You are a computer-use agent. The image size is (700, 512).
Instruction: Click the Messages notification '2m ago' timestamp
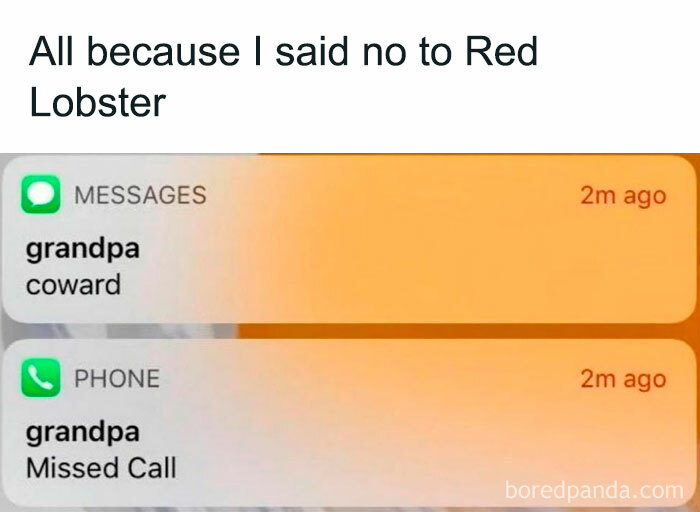[623, 196]
